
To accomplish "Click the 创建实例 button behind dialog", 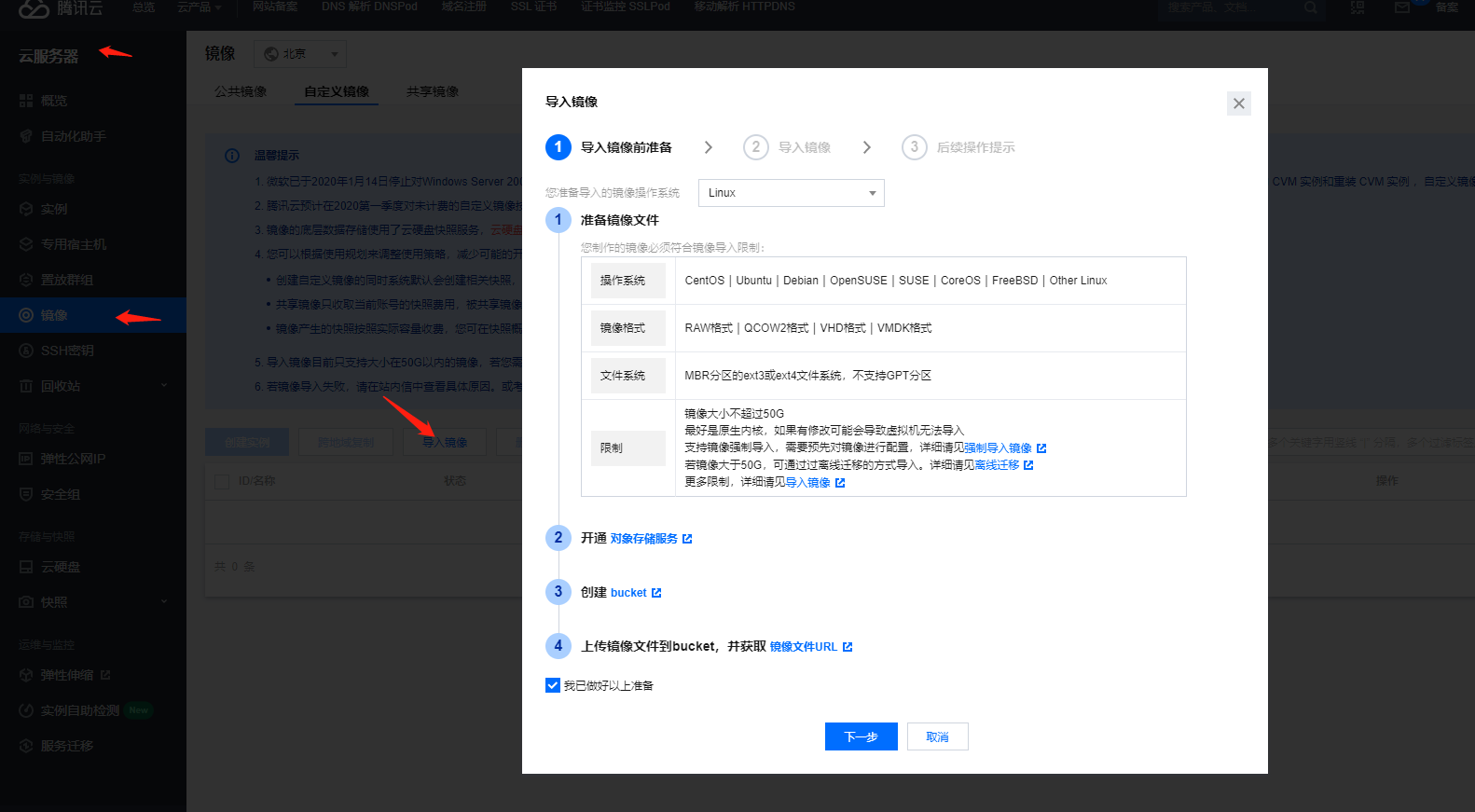I will point(247,442).
